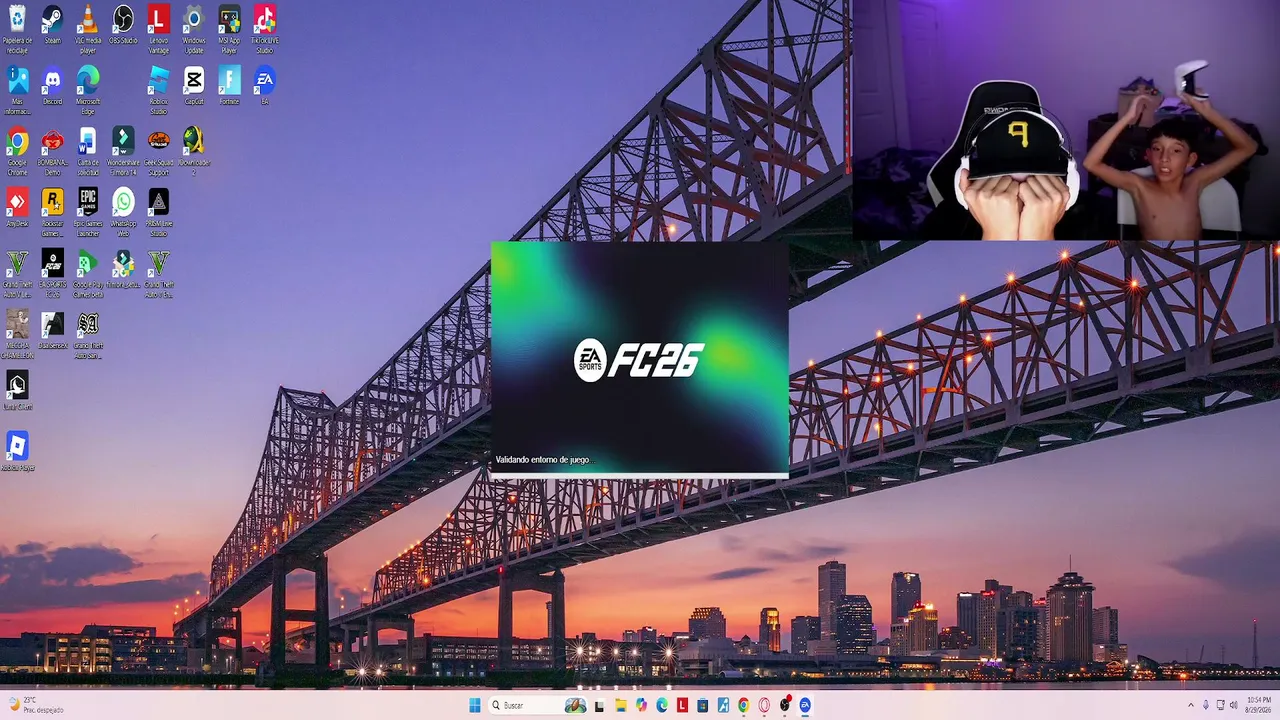1280x720 pixels.
Task: Open Copilot from the taskbar
Action: [x=641, y=705]
